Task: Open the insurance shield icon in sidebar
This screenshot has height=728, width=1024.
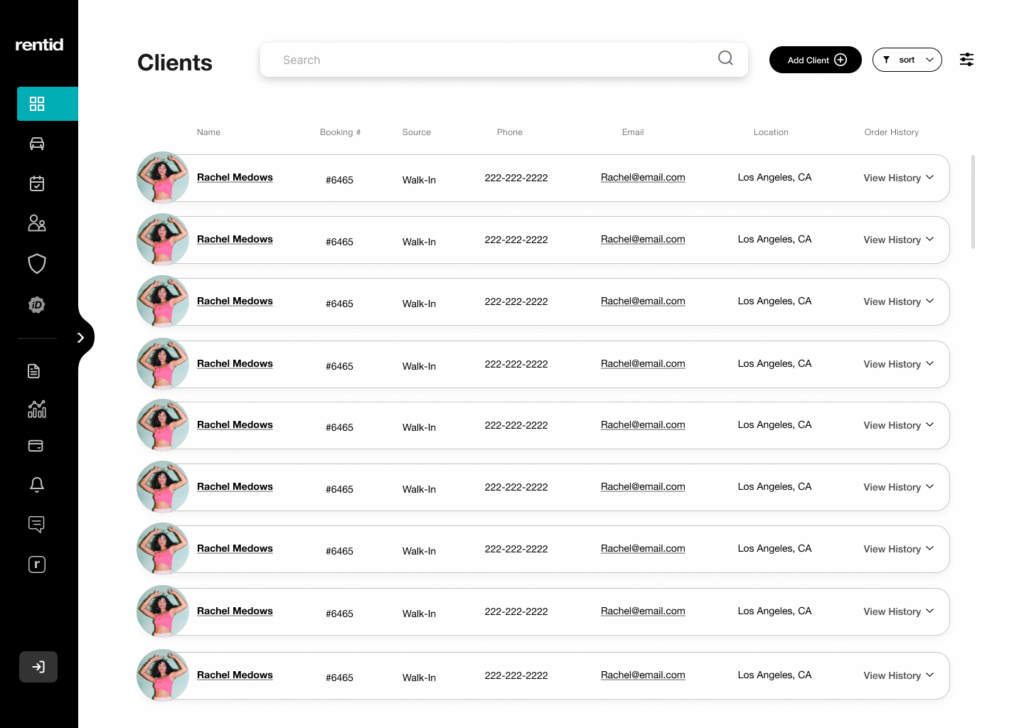Action: coord(37,264)
